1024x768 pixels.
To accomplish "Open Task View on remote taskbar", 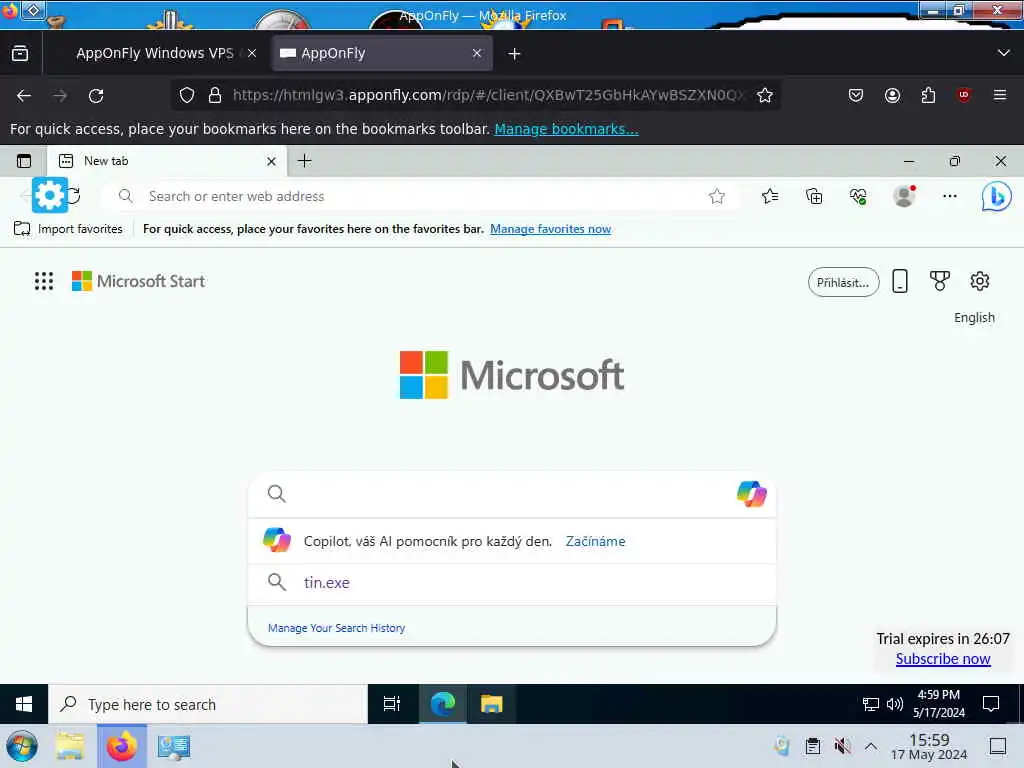I will [392, 704].
